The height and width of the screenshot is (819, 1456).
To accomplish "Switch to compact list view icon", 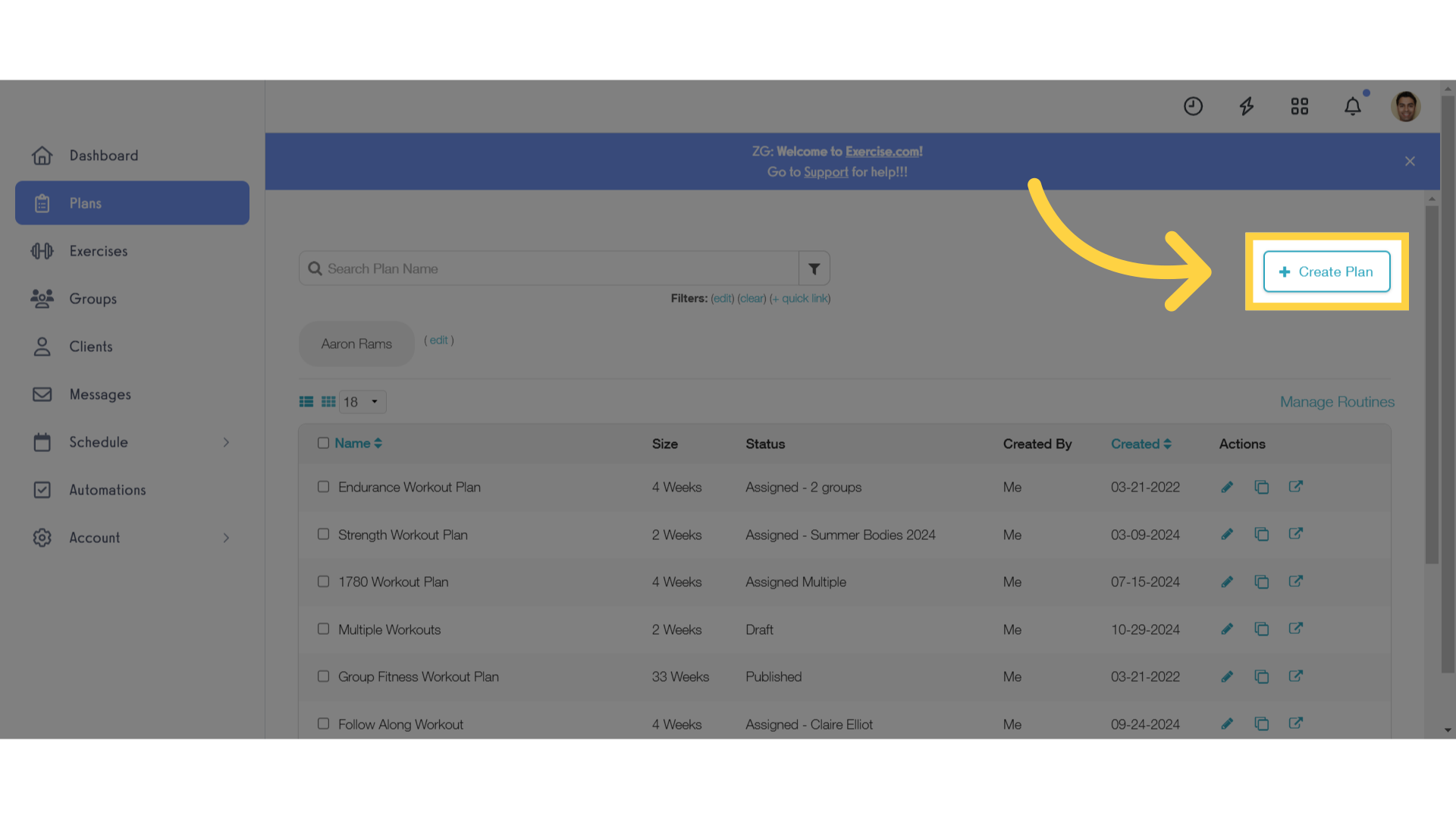I will point(328,401).
